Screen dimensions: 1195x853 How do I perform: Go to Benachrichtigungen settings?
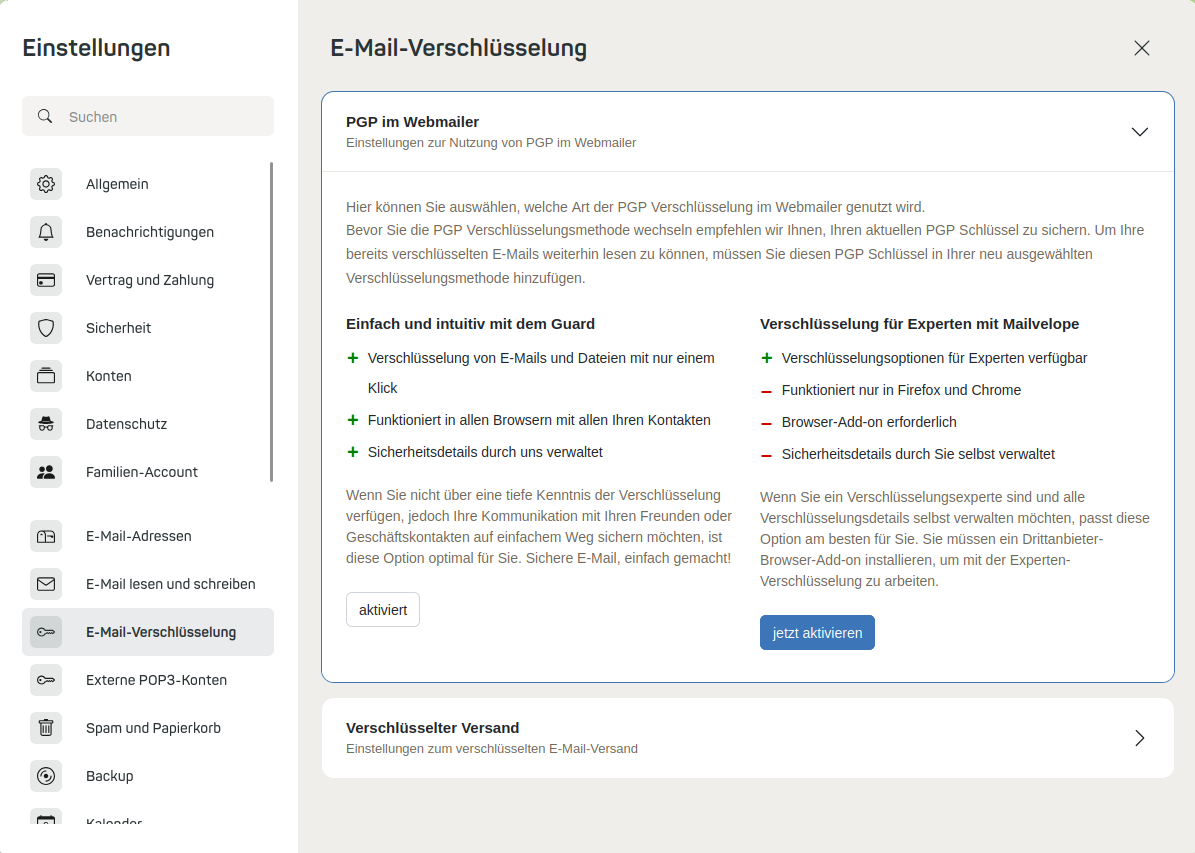tap(148, 232)
